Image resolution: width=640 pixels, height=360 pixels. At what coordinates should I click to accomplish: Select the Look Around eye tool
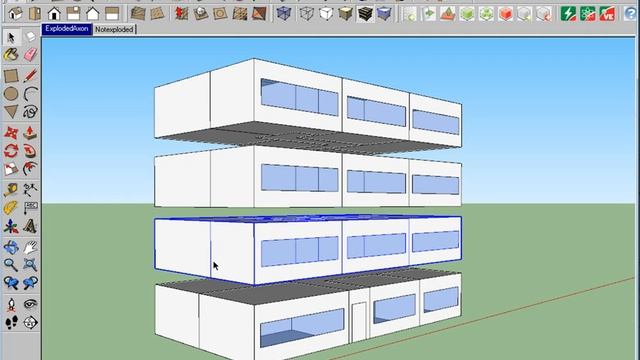coord(30,304)
